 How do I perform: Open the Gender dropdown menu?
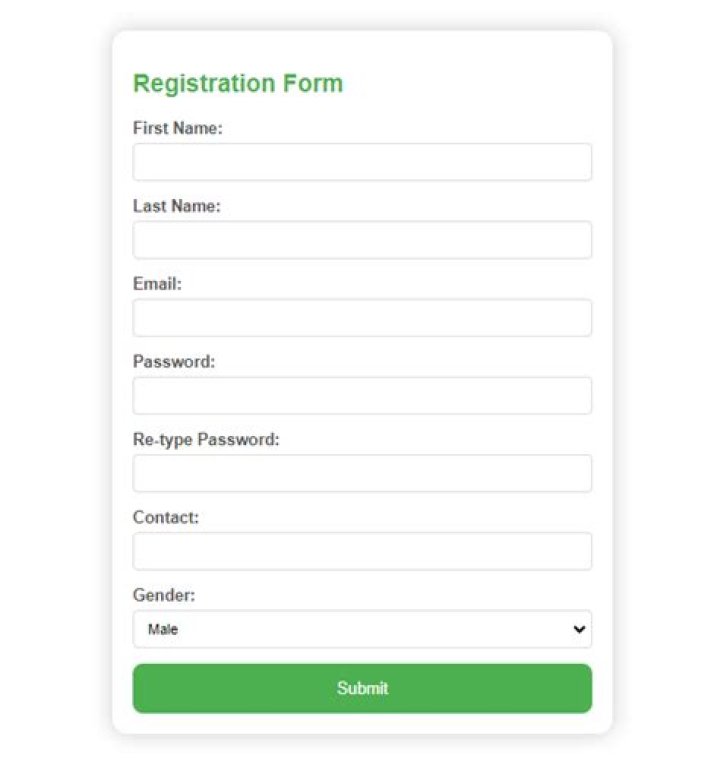362,630
